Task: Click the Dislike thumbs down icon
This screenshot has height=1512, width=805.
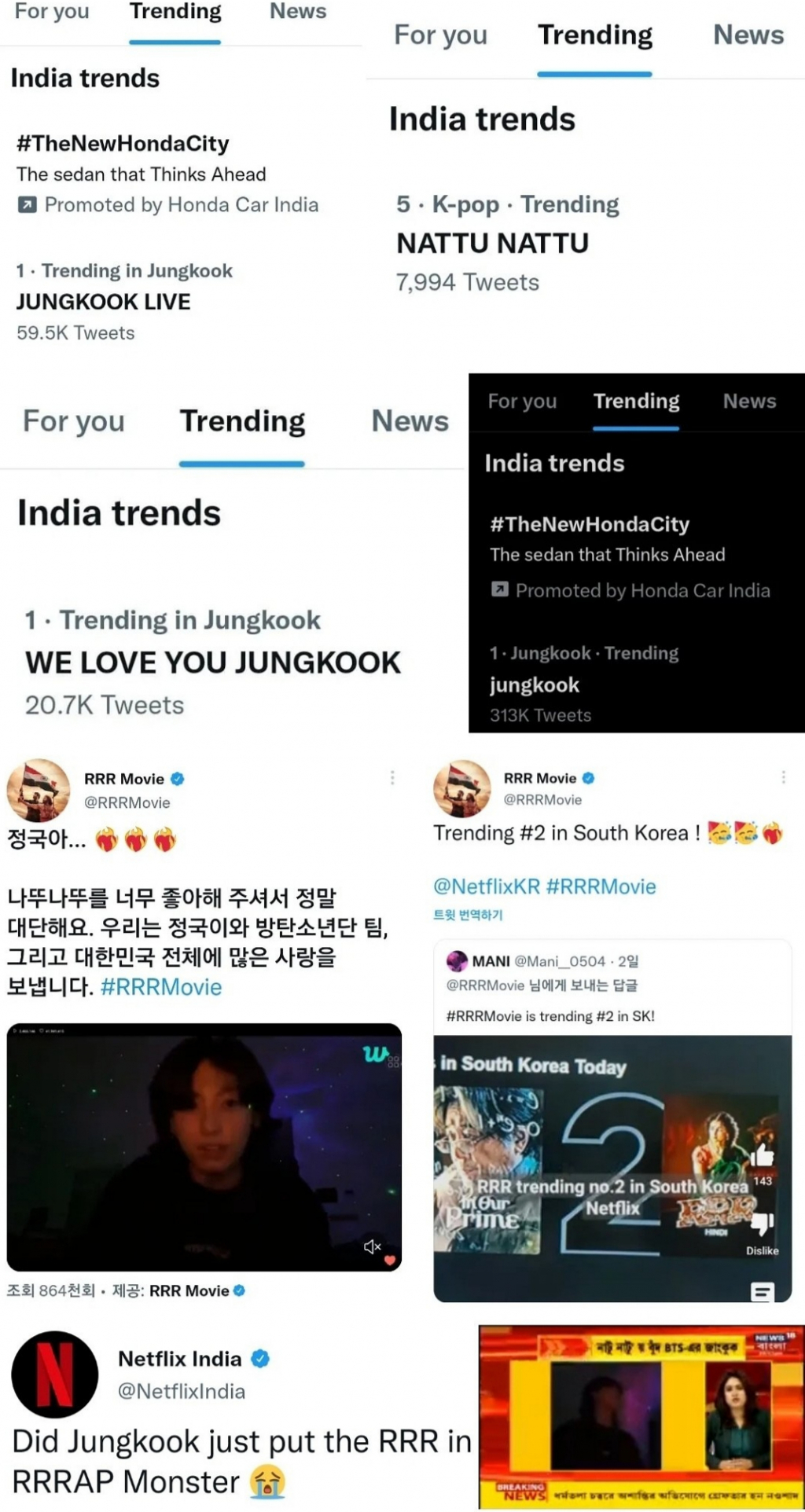Action: pos(763,1223)
